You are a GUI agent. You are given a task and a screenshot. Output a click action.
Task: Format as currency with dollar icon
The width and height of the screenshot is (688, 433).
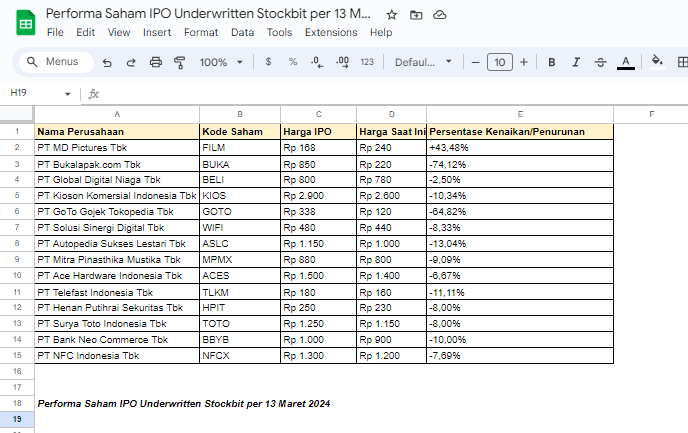pyautogui.click(x=268, y=62)
